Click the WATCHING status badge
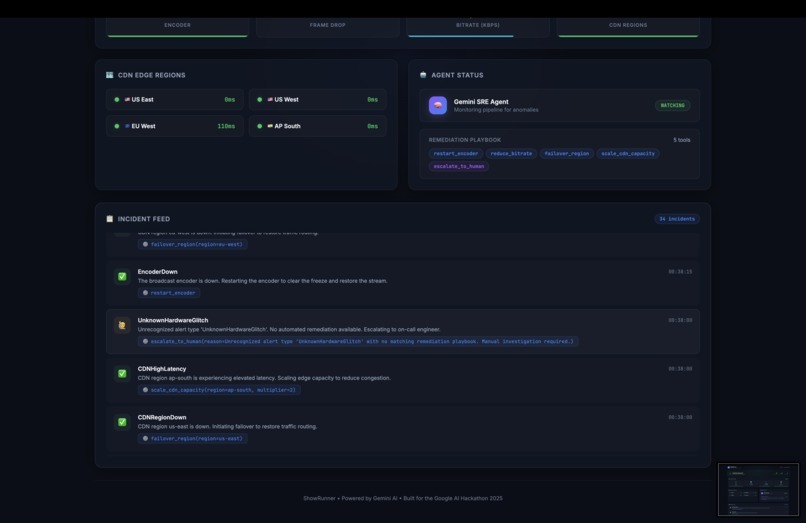Viewport: 806px width, 523px height. 672,105
